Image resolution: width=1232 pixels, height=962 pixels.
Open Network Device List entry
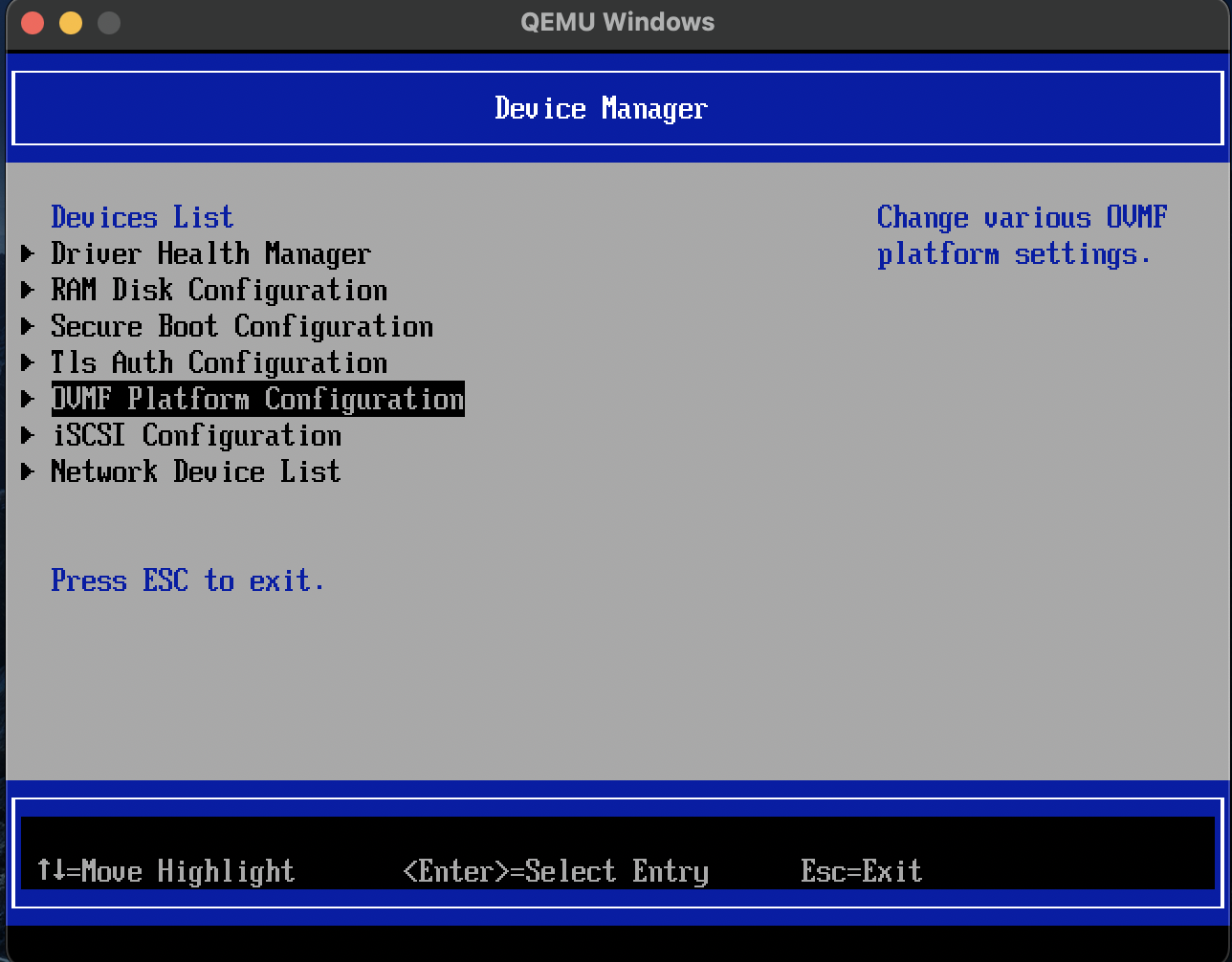(x=196, y=471)
